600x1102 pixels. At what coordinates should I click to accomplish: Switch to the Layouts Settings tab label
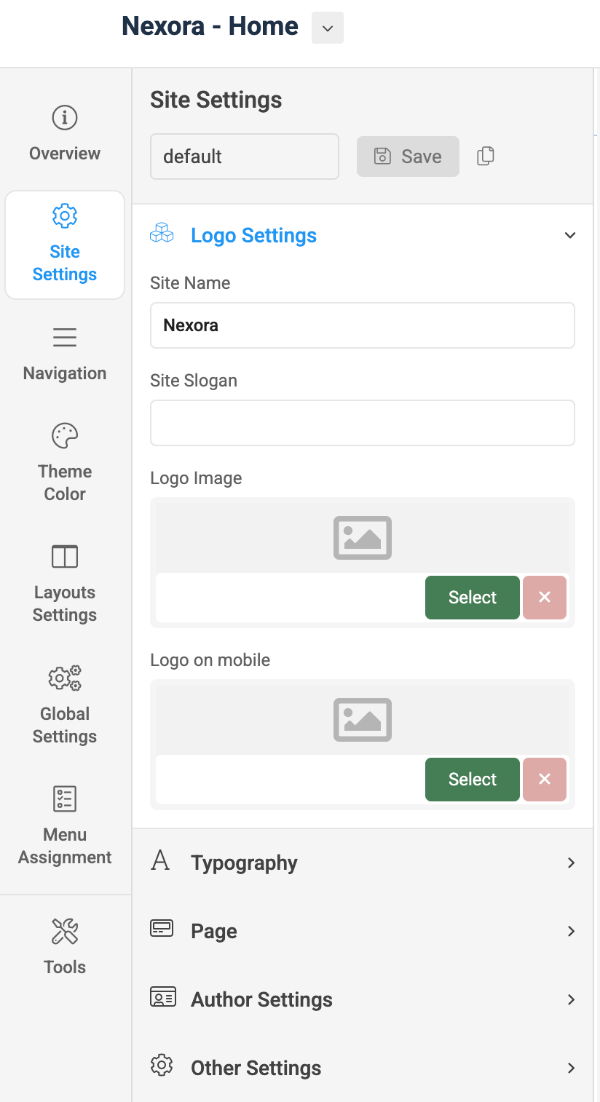[x=65, y=604]
